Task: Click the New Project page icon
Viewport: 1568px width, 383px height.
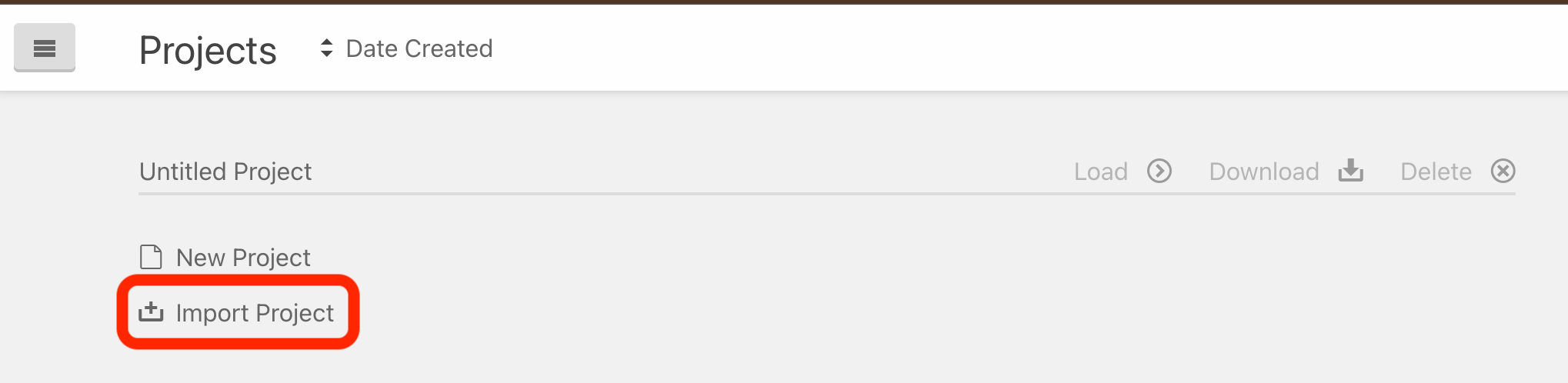Action: point(151,257)
